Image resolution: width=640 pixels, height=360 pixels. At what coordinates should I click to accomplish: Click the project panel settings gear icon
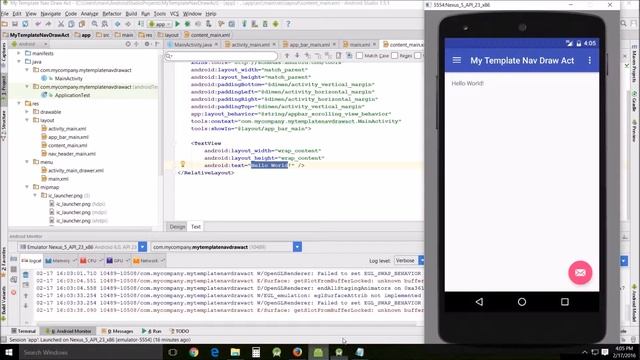pos(147,44)
